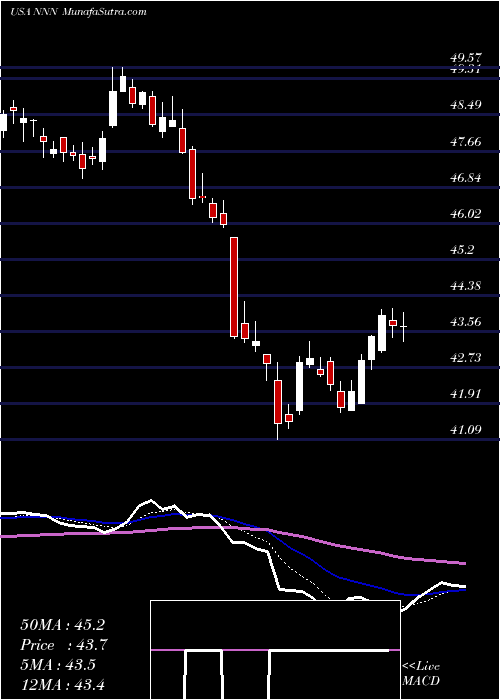500x700 pixels.
Task: Click the 45.2 price axis label
Action: [x=462, y=250]
